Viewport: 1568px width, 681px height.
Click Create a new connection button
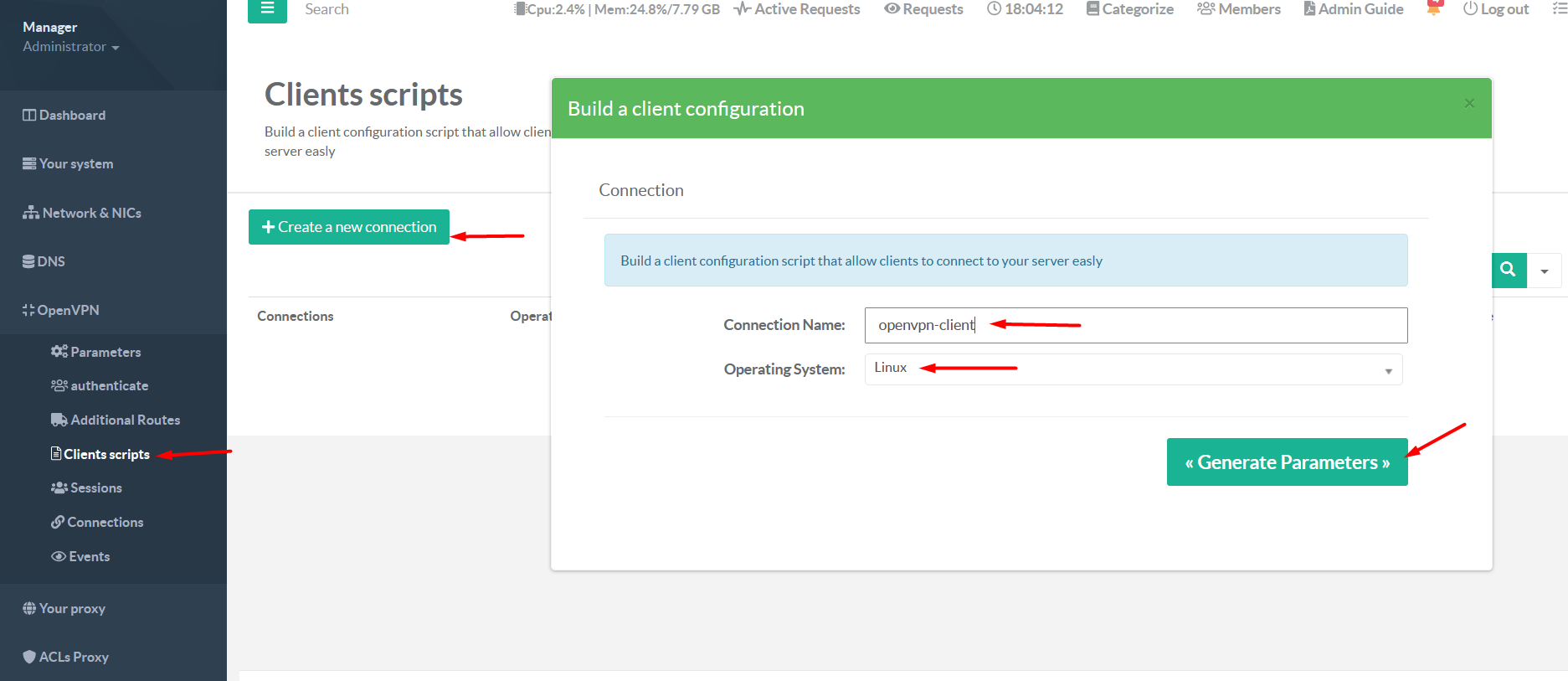[x=349, y=227]
